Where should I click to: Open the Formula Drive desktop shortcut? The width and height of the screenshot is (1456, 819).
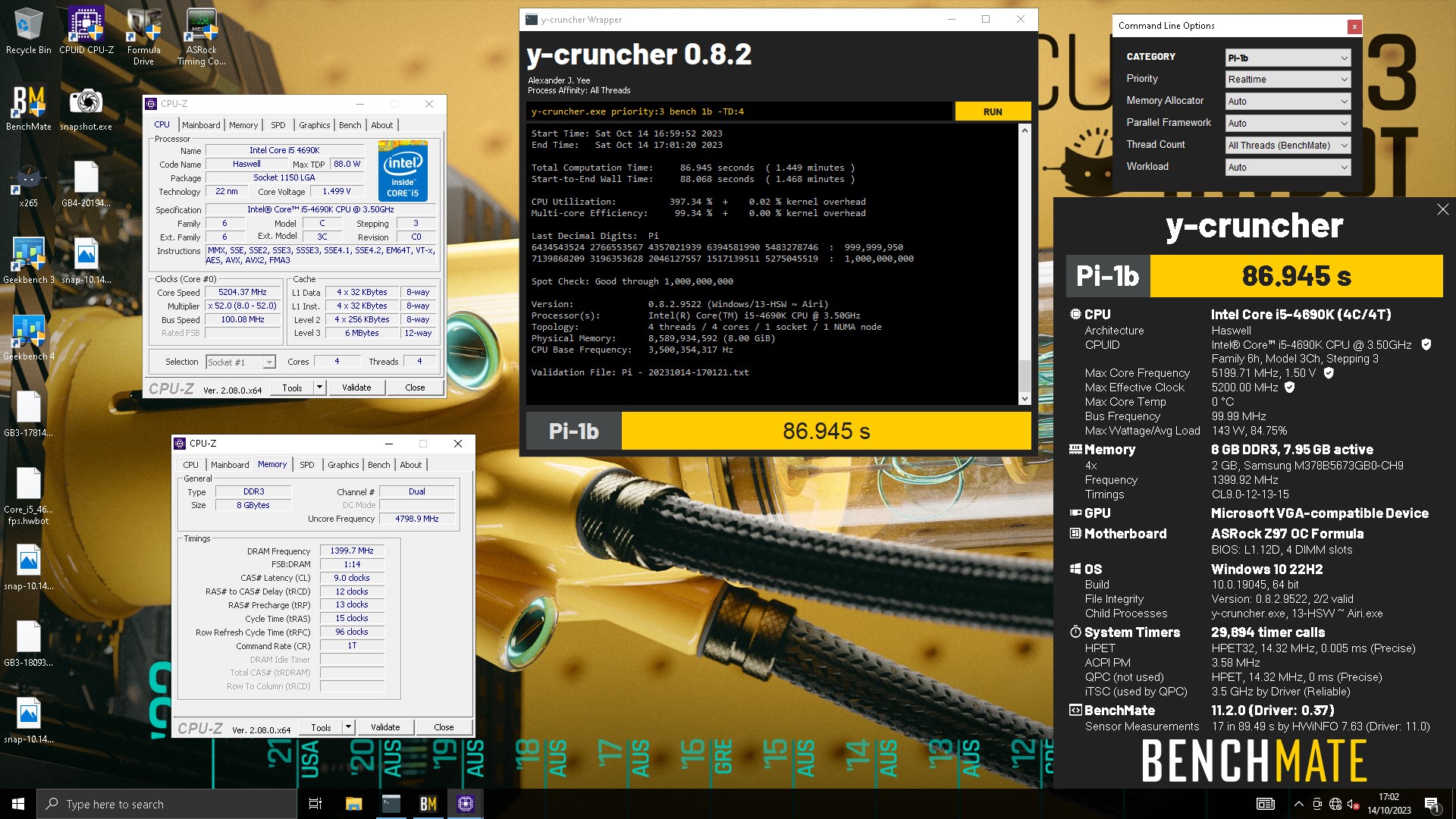[144, 36]
